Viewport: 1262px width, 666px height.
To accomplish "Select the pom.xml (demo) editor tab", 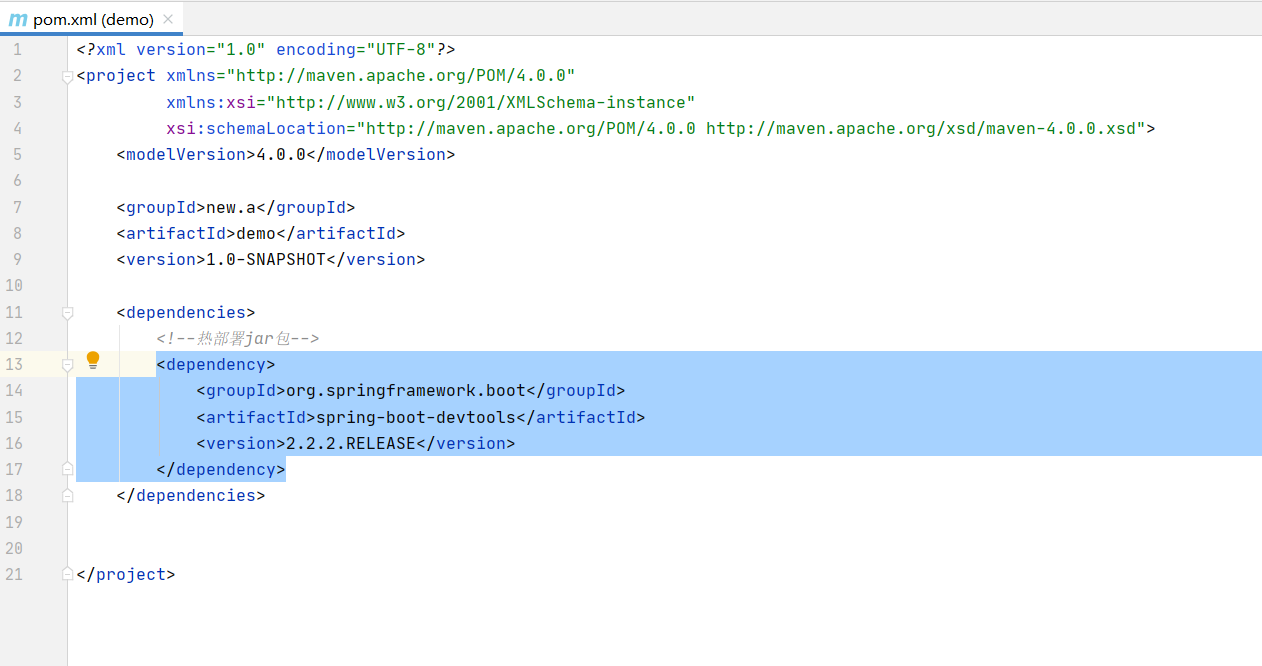I will tap(91, 19).
